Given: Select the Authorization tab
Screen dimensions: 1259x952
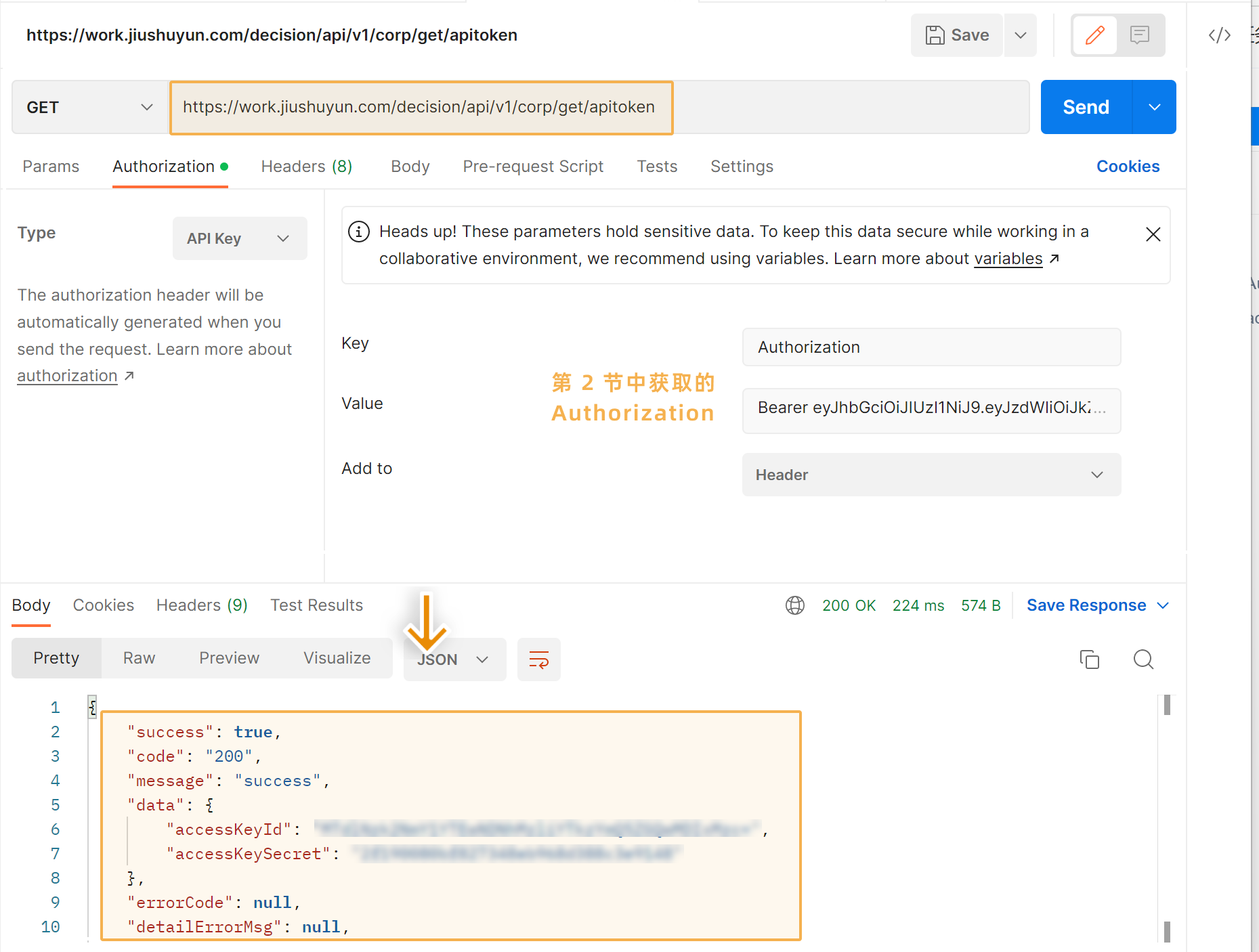Looking at the screenshot, I should (x=170, y=167).
